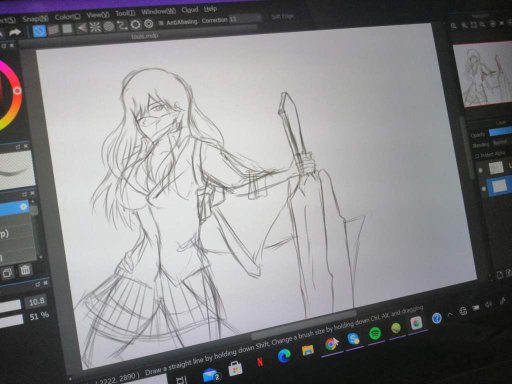Open Chrome from the taskbar
Viewport: 512px width, 384px height.
[330, 344]
